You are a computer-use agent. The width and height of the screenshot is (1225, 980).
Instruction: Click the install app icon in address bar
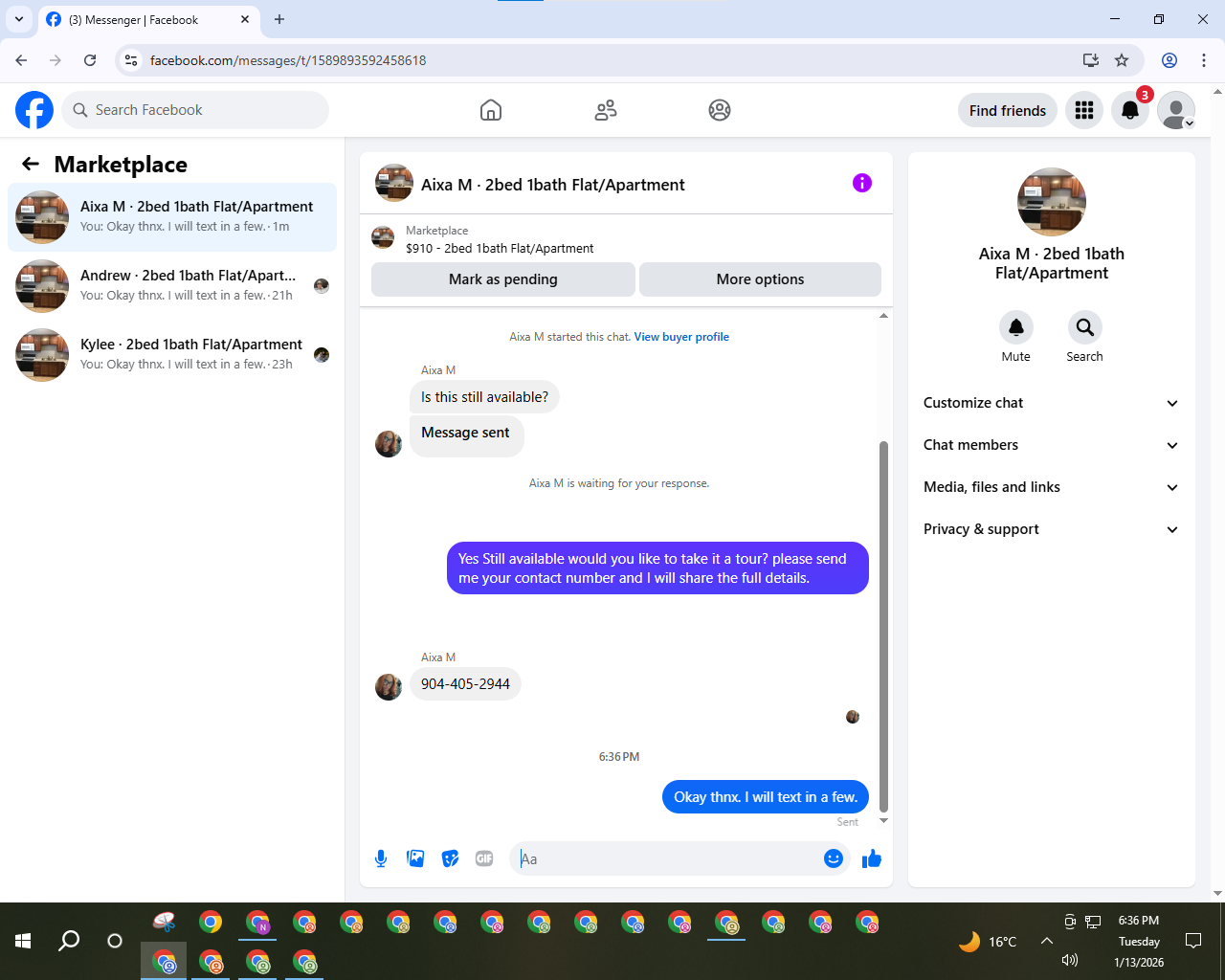pos(1091,60)
